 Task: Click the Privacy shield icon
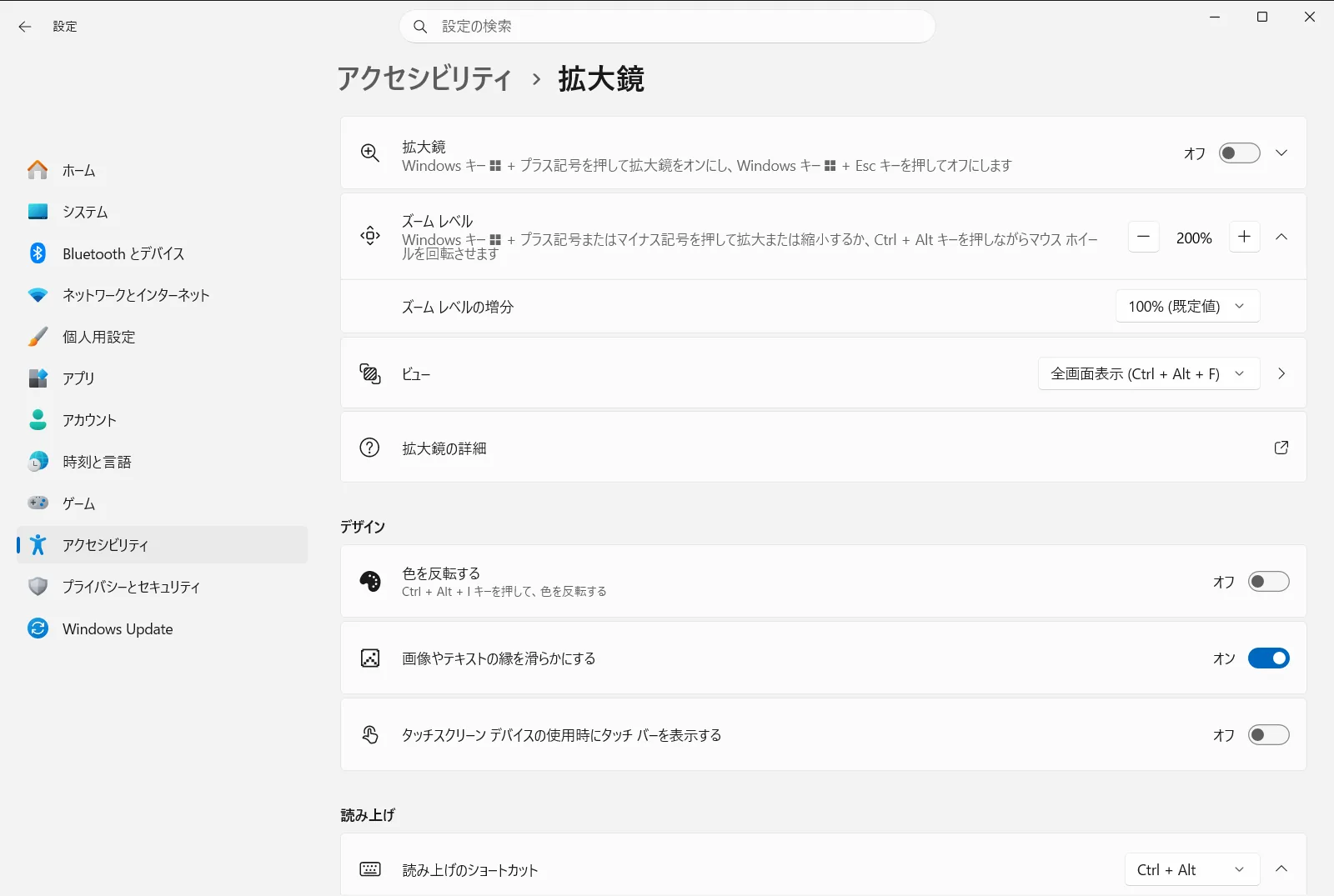pyautogui.click(x=38, y=587)
